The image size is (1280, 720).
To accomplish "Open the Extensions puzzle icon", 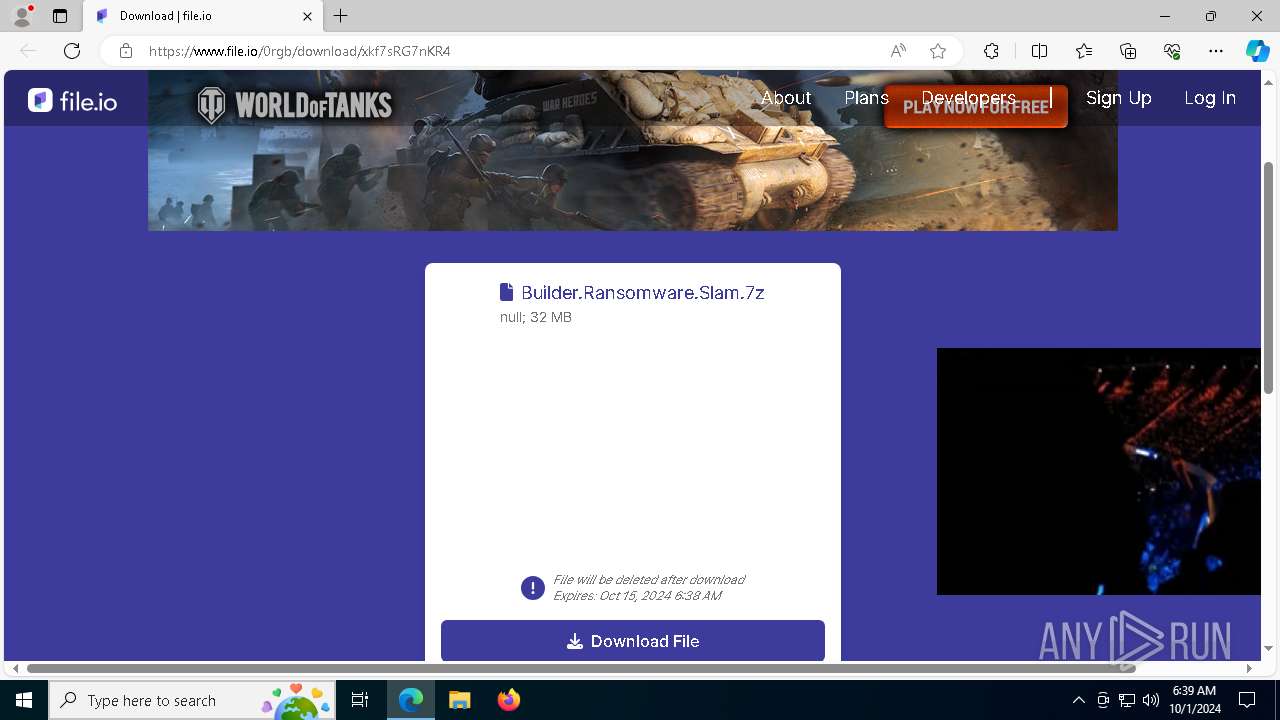I will [x=991, y=51].
